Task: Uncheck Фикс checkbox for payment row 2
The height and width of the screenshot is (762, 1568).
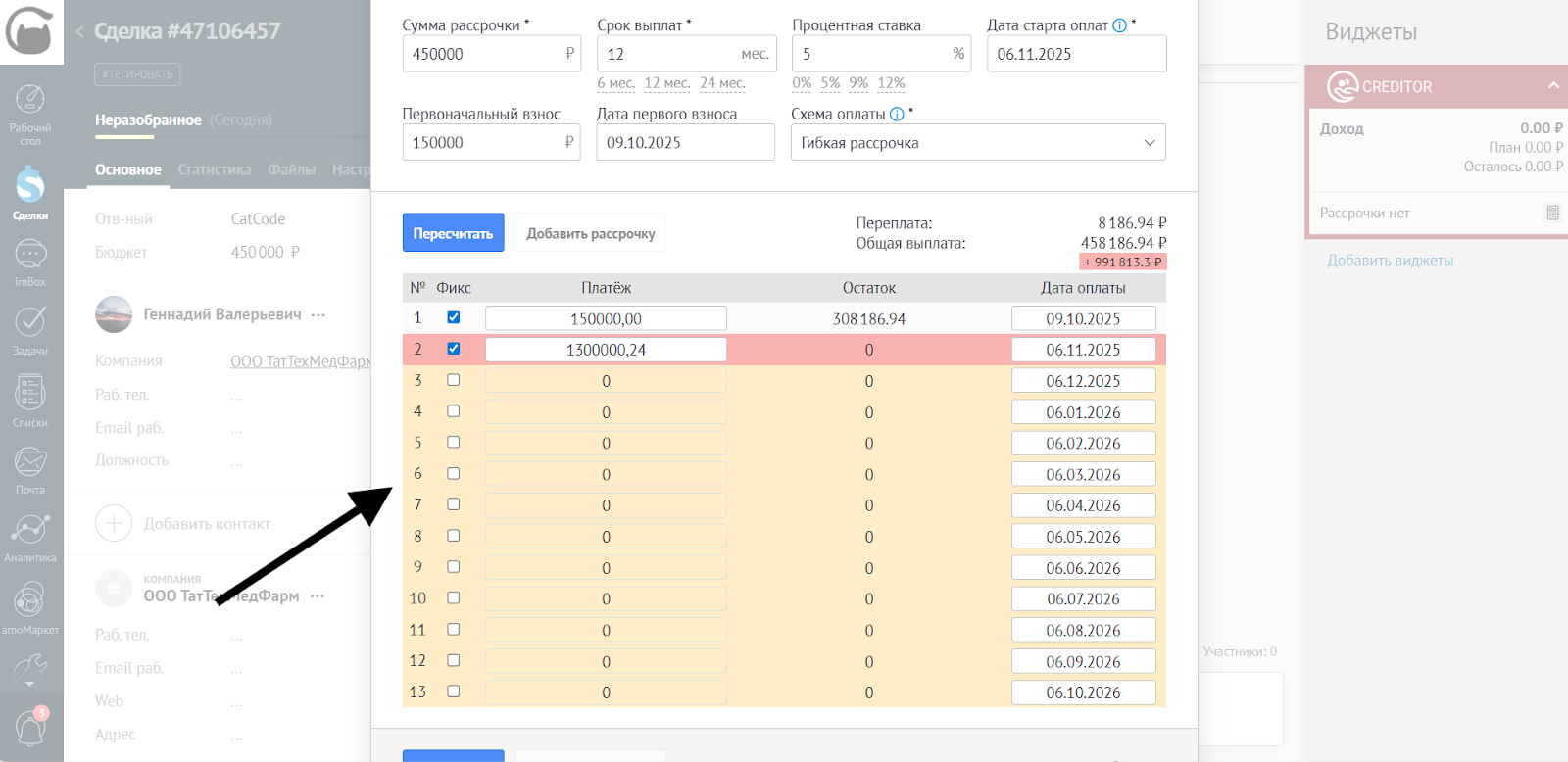Action: [454, 349]
